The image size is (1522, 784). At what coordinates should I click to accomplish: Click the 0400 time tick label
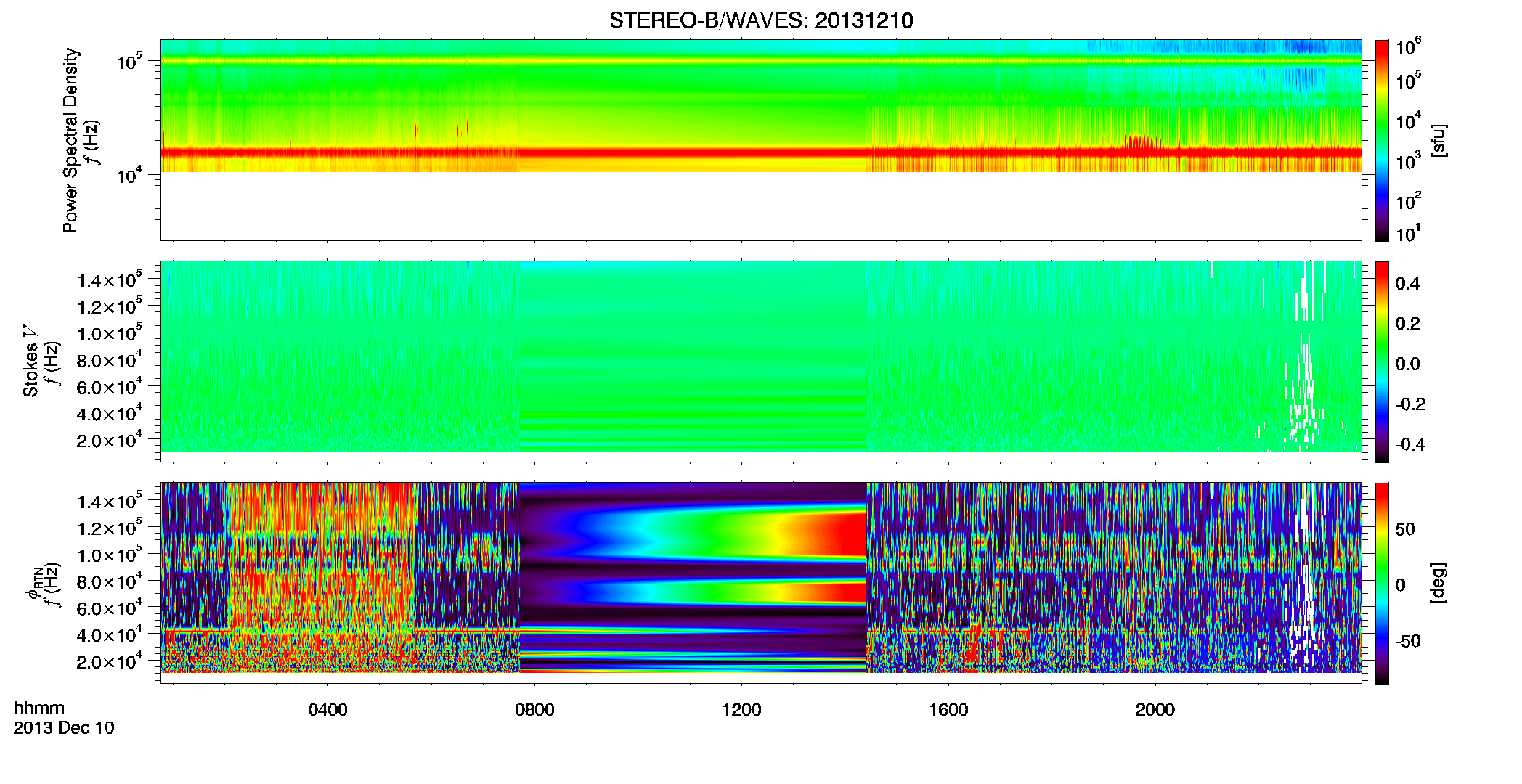327,710
